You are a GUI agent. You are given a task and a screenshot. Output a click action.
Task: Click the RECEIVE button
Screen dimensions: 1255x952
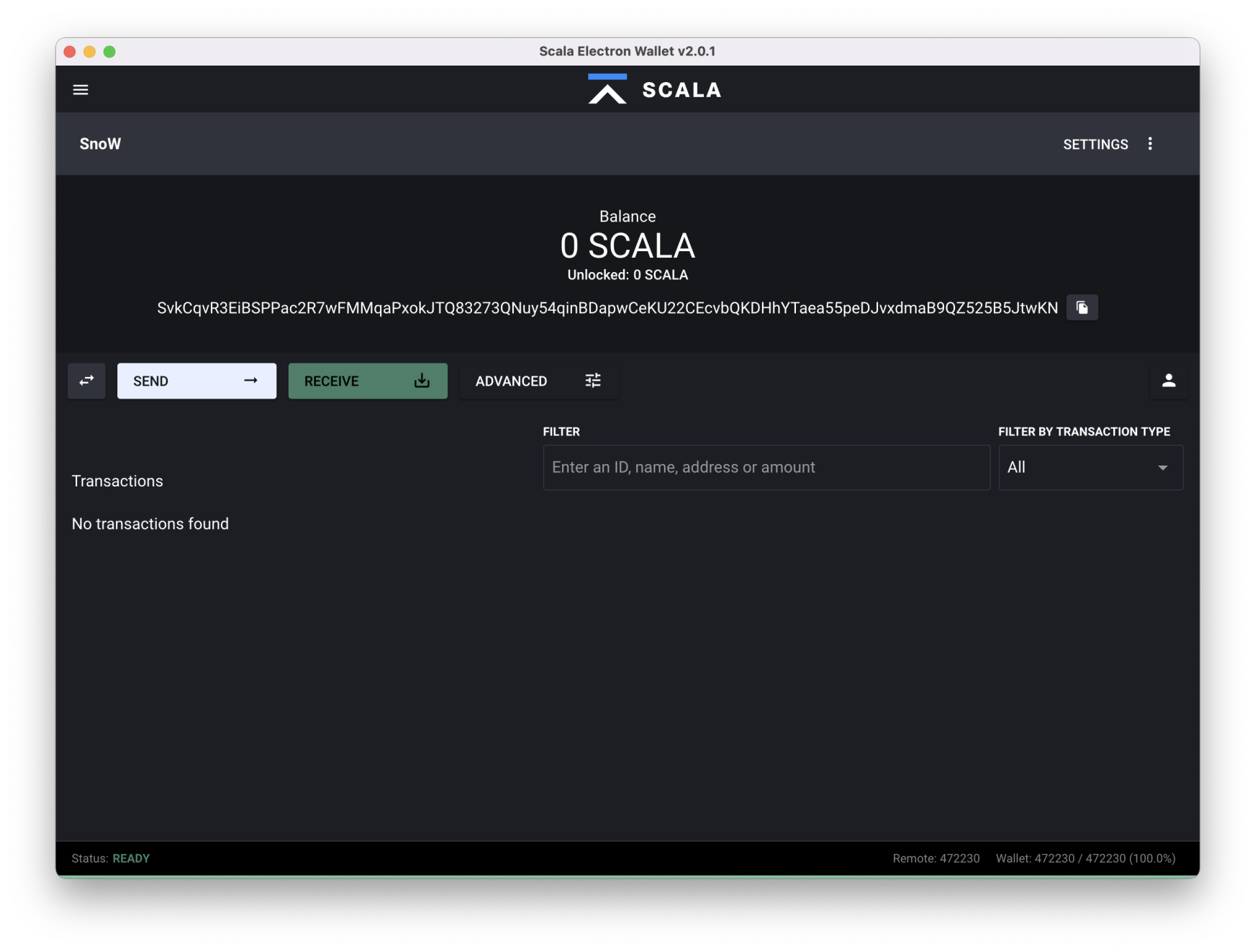coord(368,381)
